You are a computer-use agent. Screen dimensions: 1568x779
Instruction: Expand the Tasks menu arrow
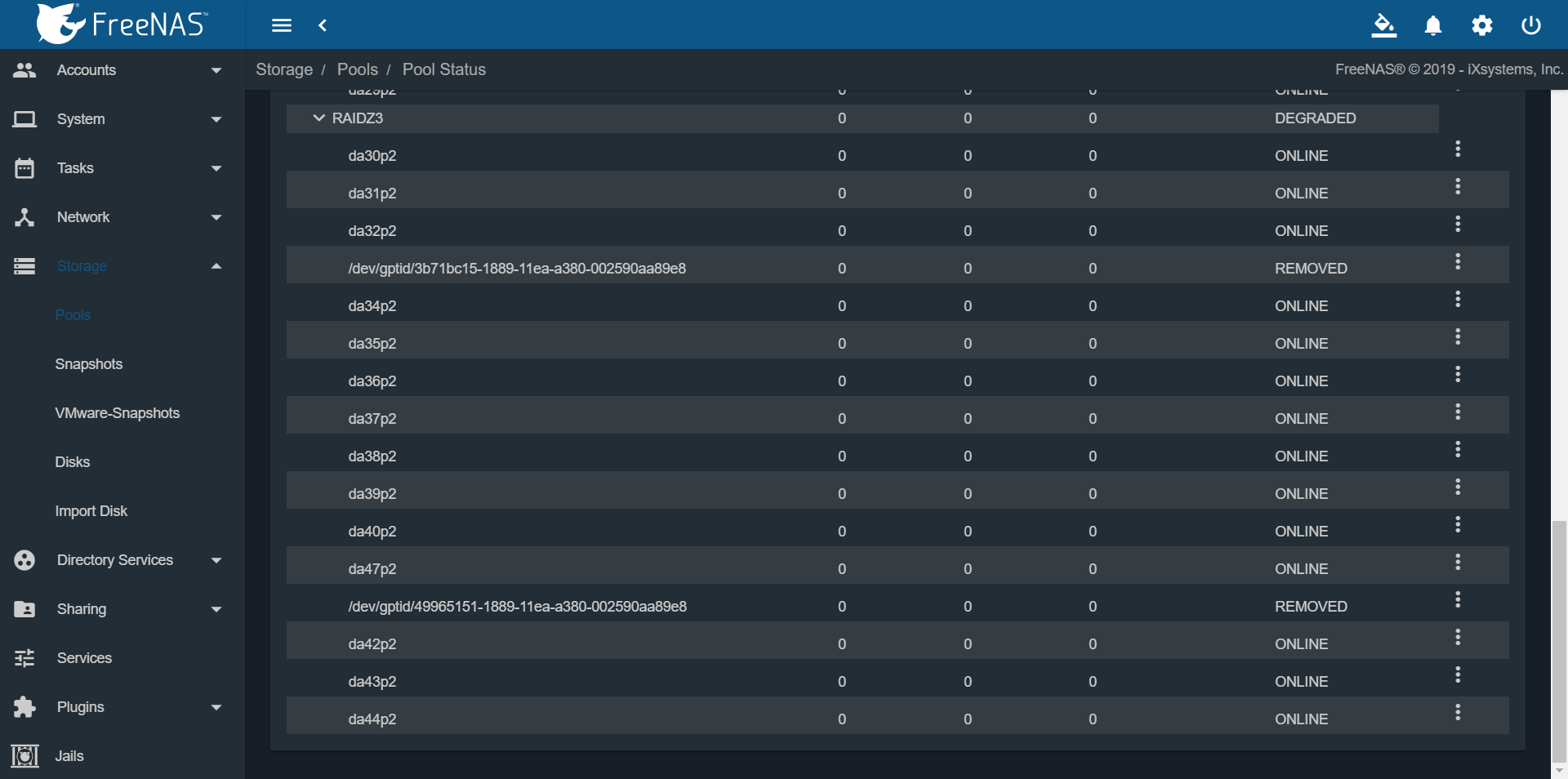point(216,168)
